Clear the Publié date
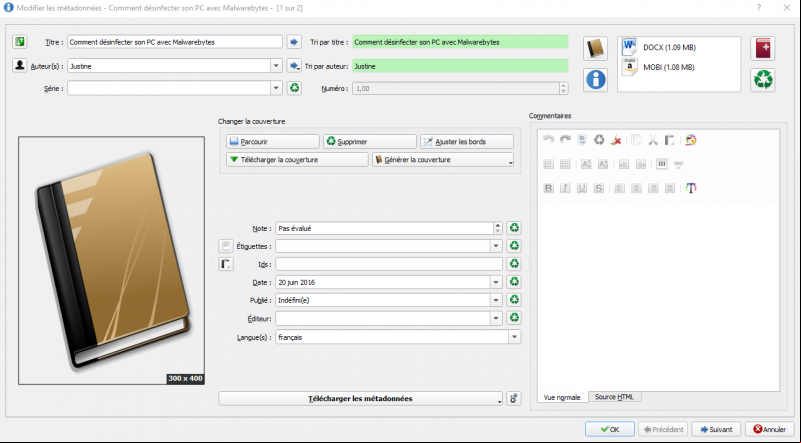This screenshot has height=443, width=801. coord(514,299)
